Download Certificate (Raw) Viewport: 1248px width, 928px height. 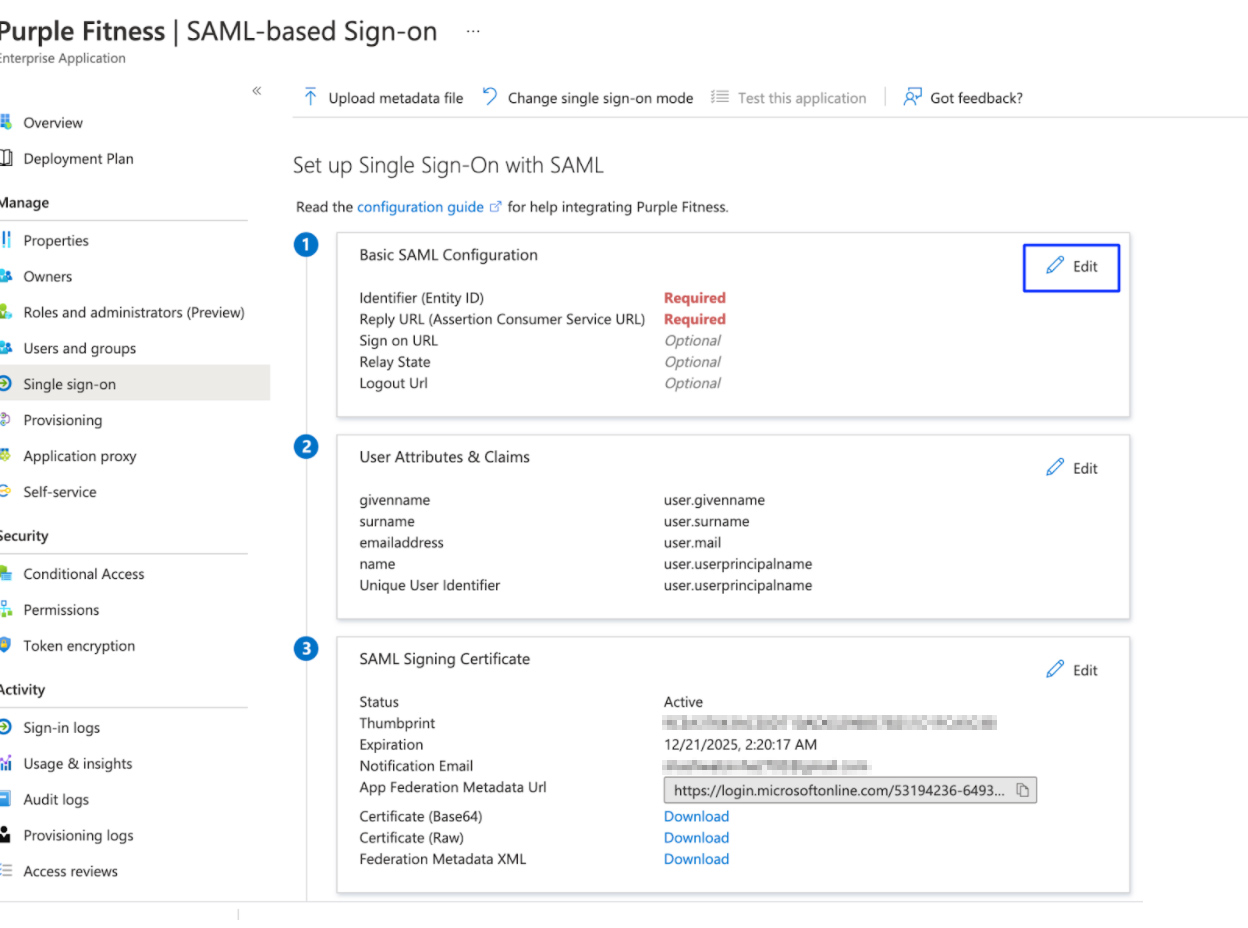point(696,837)
